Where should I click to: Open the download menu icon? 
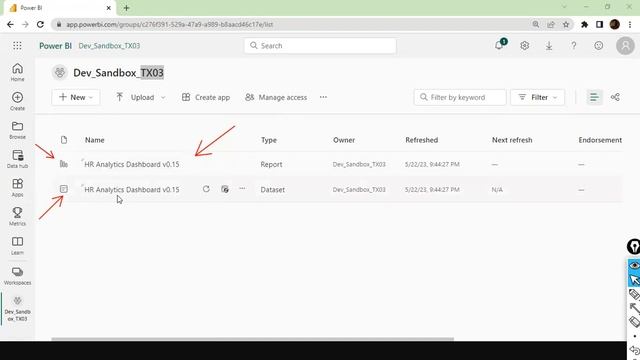549,46
